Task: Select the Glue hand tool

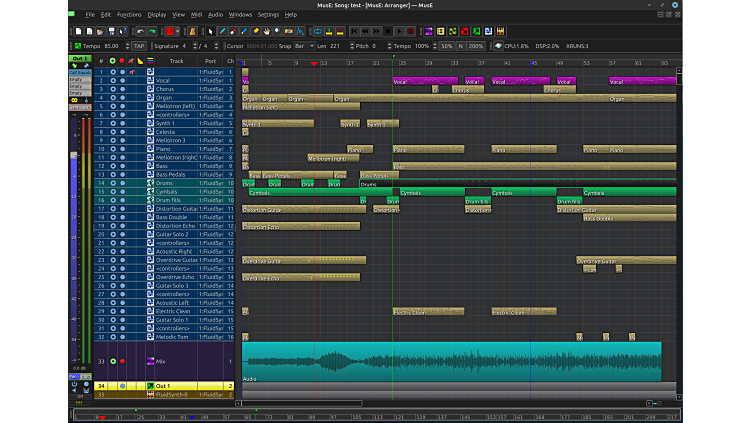Action: coord(269,31)
